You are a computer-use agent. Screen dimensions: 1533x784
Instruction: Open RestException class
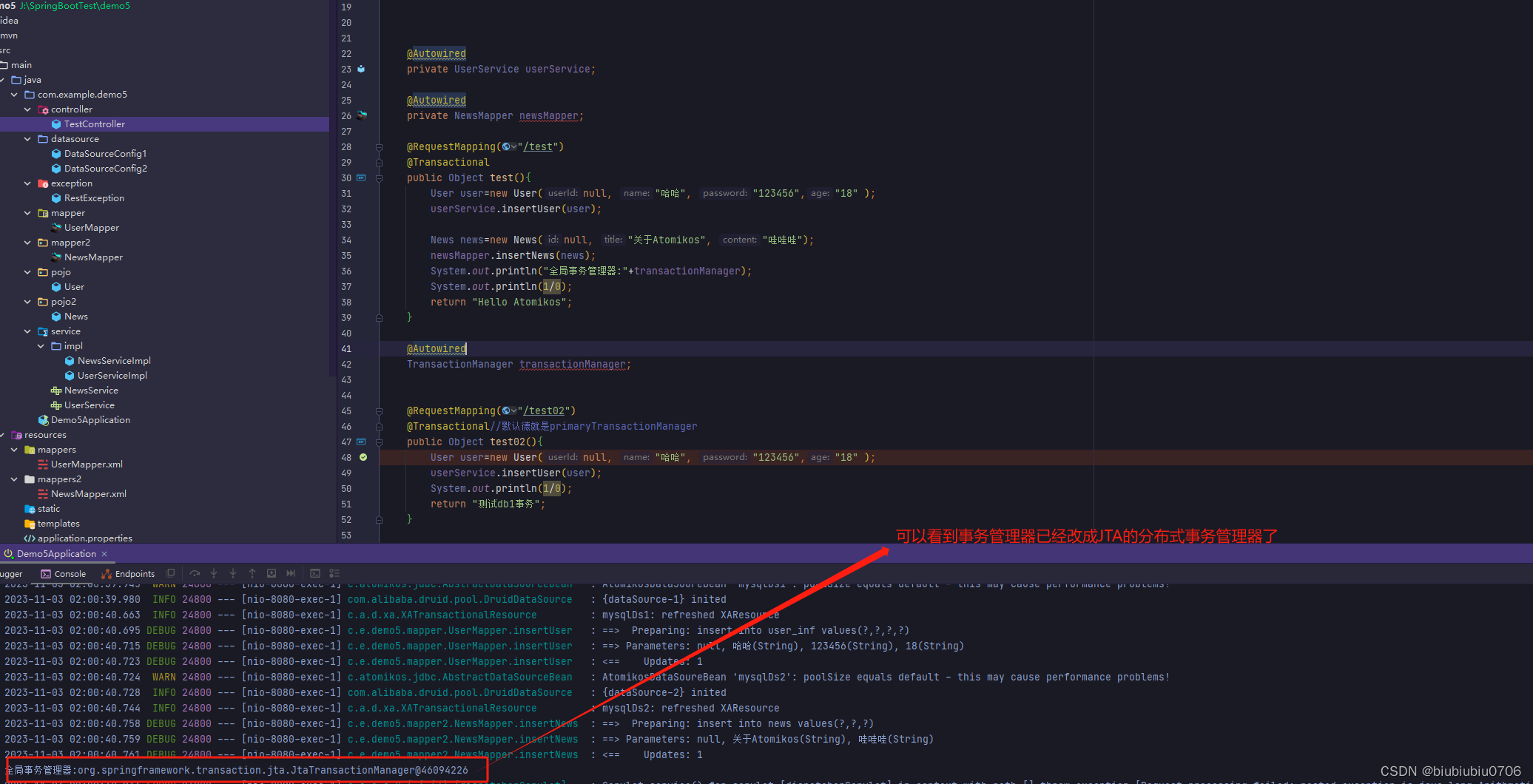click(94, 198)
